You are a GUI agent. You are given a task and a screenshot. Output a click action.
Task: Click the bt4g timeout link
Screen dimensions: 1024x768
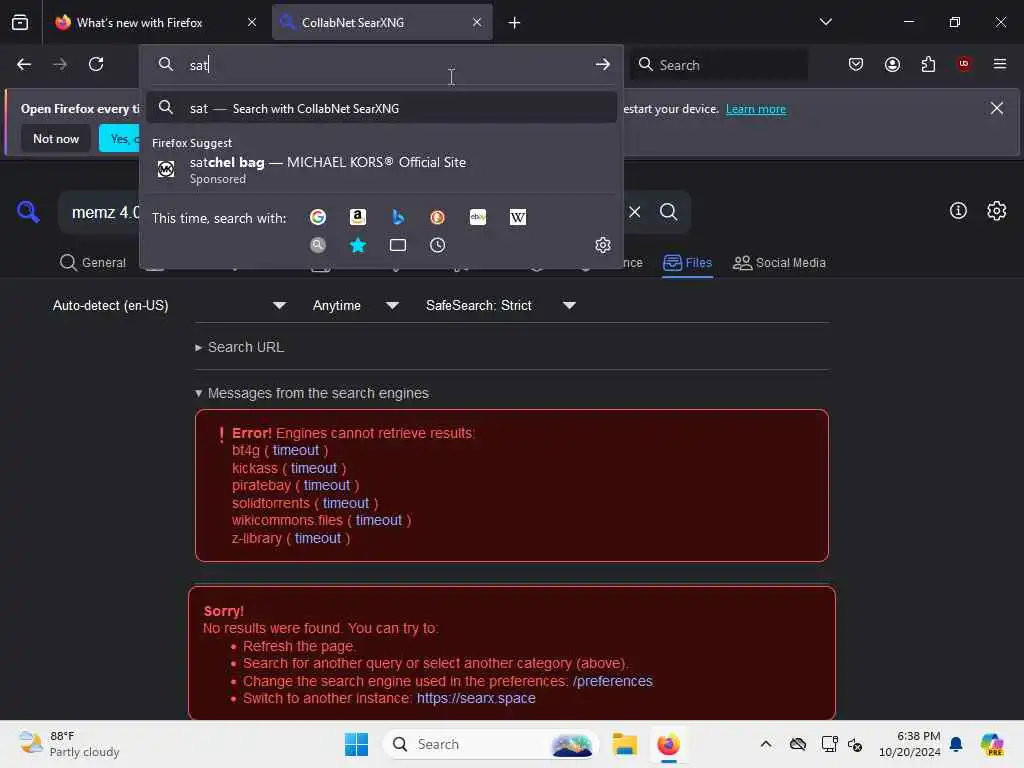296,450
